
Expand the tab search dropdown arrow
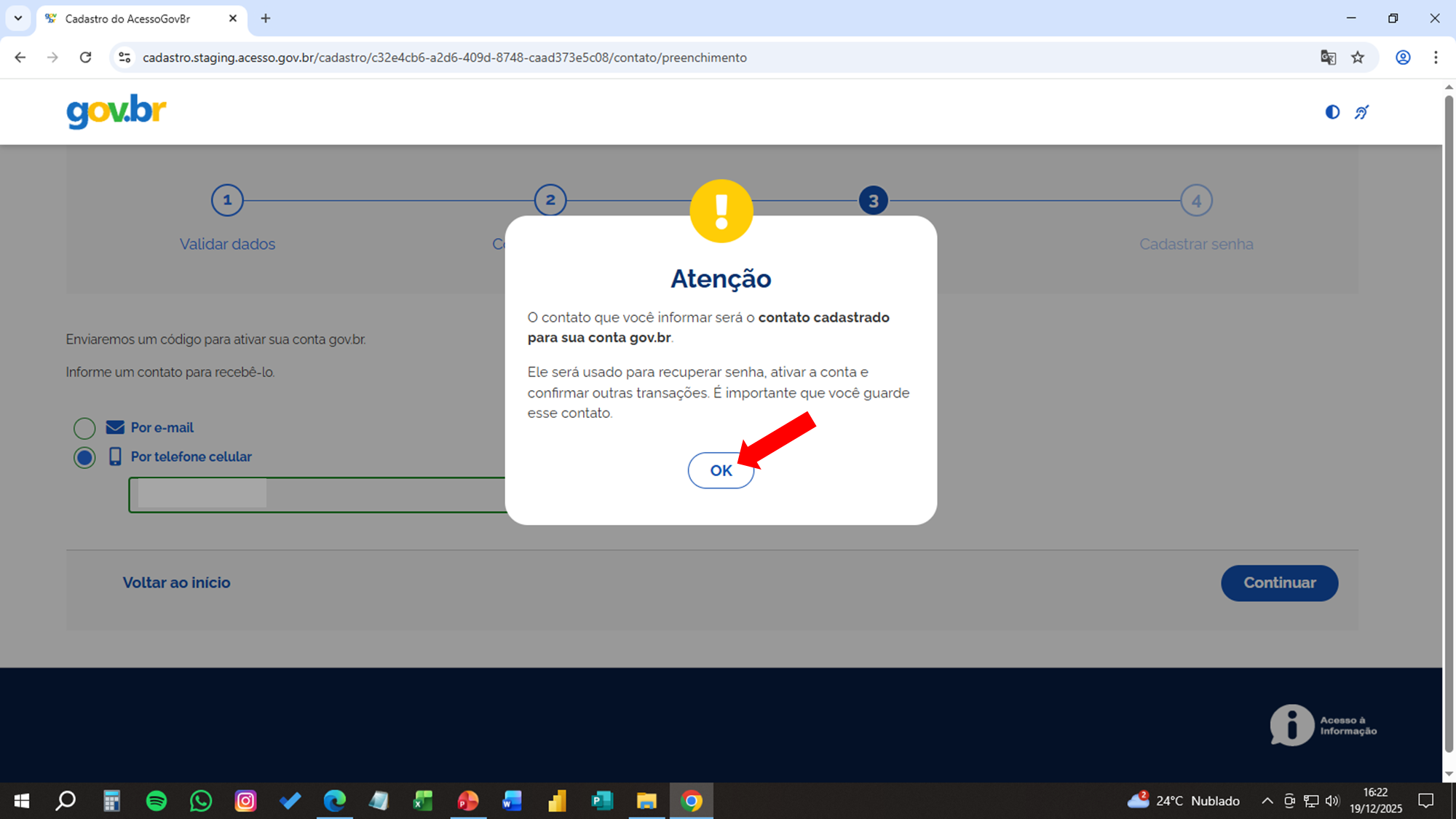click(18, 18)
